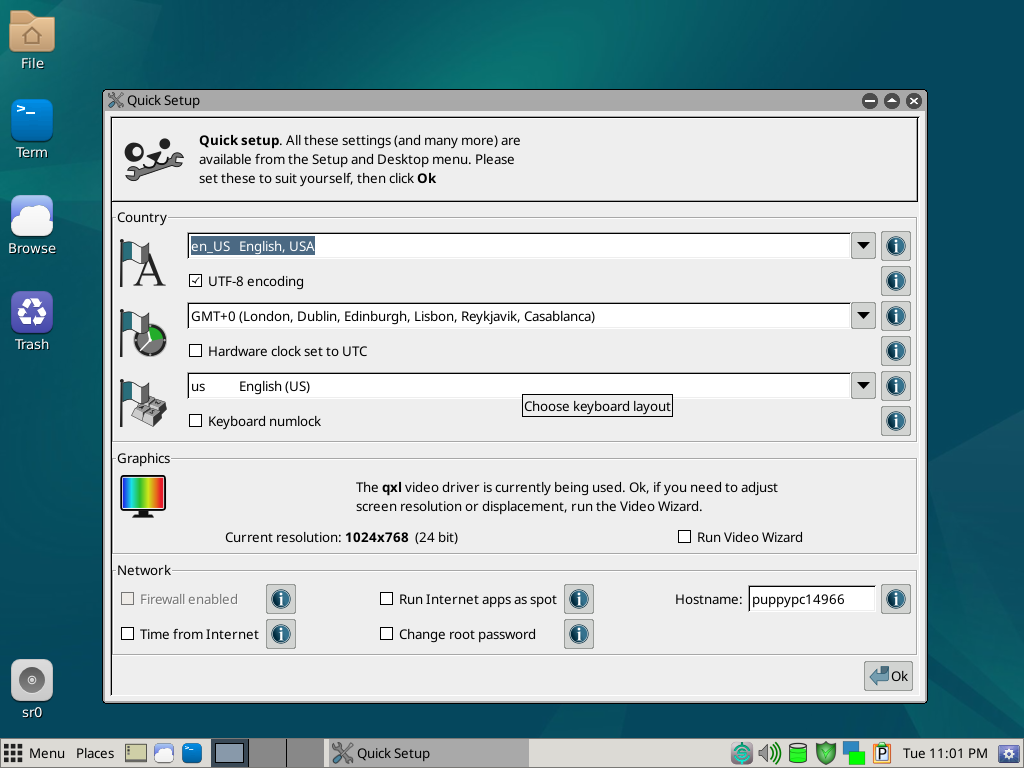Open info for the locale language setting
This screenshot has height=768, width=1024.
[x=895, y=246]
